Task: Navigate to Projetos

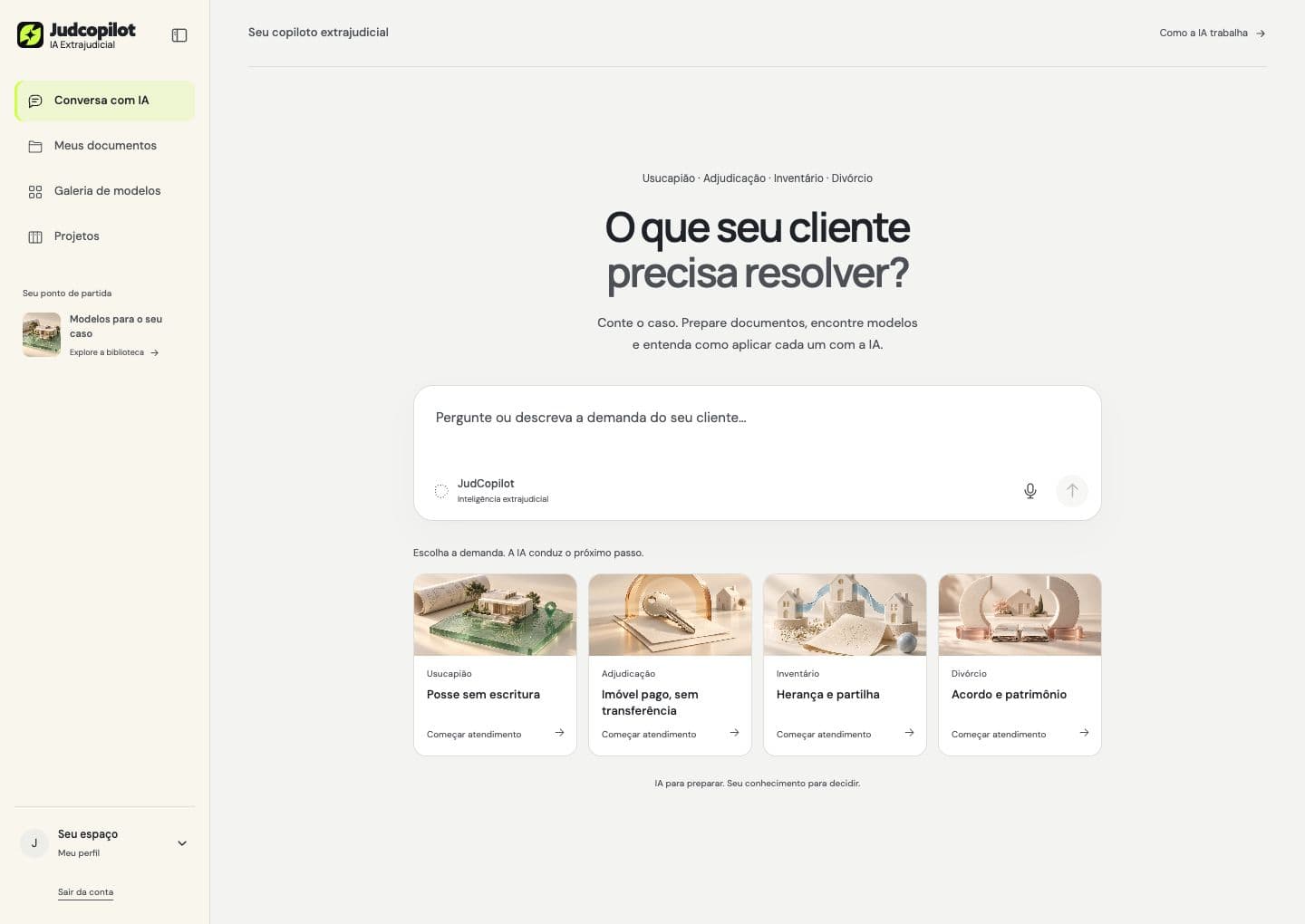Action: pos(105,236)
